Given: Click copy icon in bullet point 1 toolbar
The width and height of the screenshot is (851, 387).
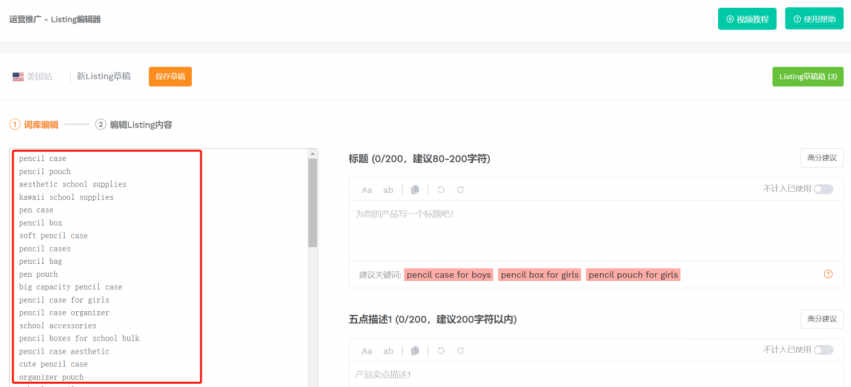Looking at the screenshot, I should click(415, 351).
